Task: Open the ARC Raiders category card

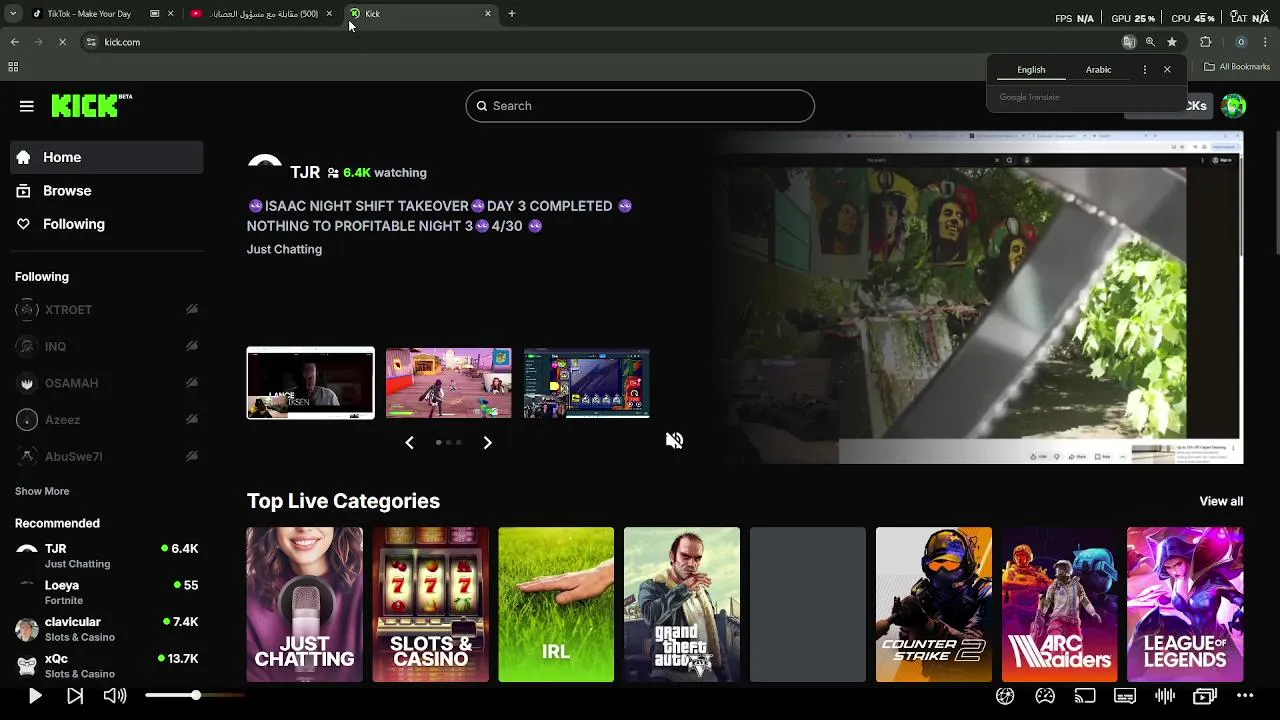Action: click(1060, 605)
